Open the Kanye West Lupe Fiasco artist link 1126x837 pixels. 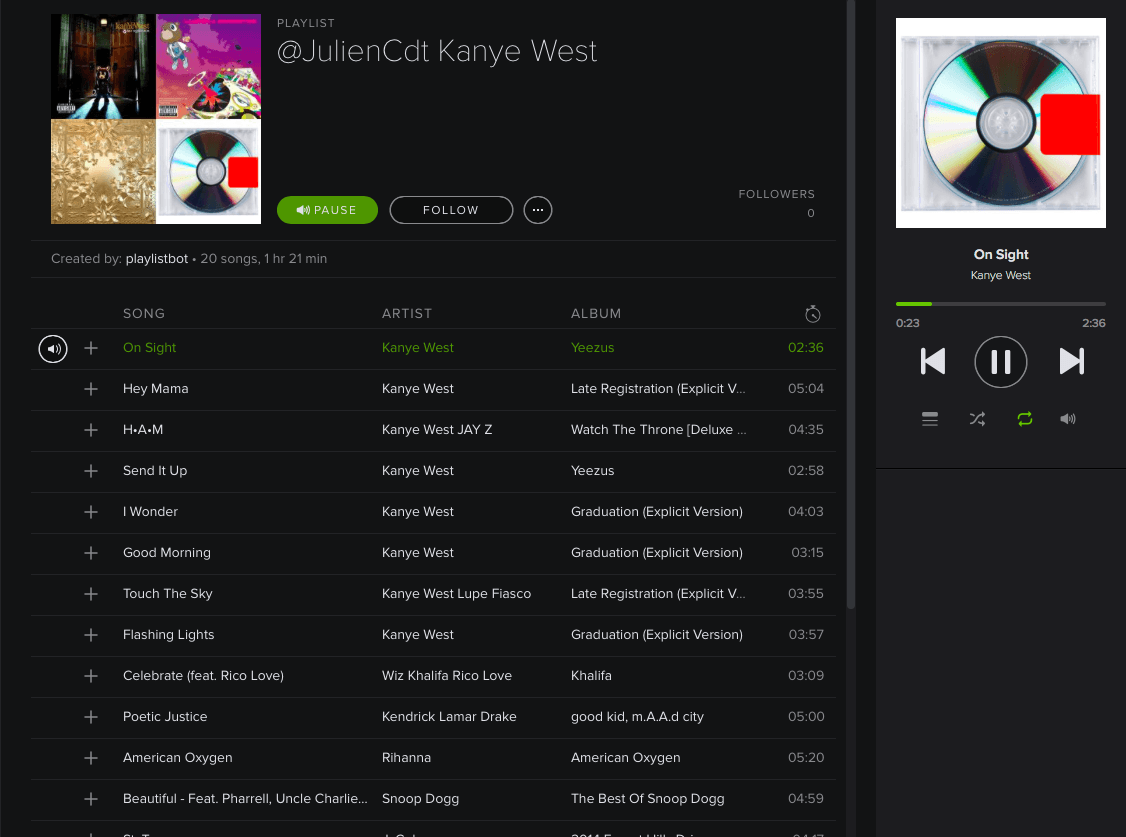[x=456, y=594]
